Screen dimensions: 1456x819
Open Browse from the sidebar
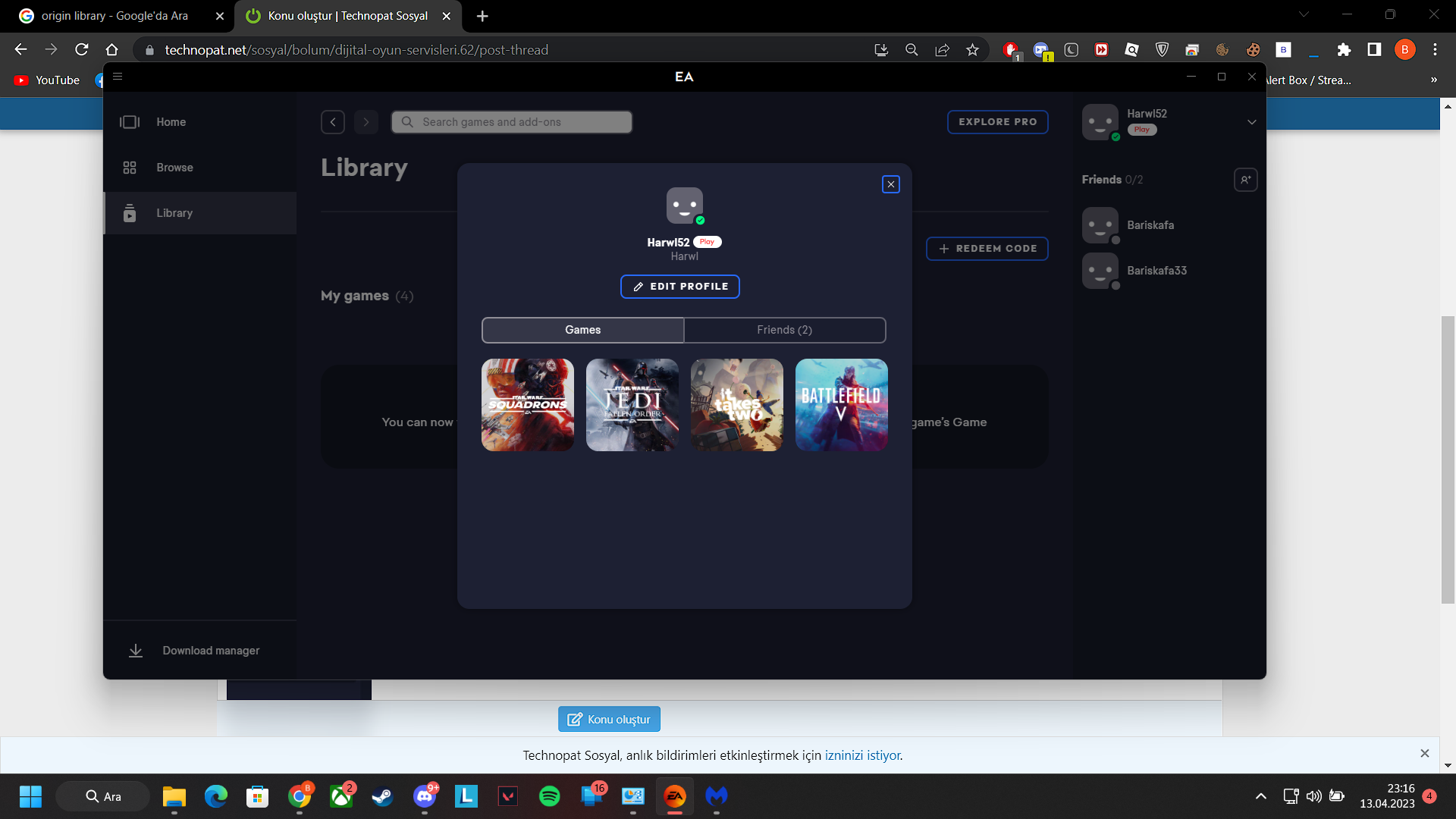[x=174, y=168]
